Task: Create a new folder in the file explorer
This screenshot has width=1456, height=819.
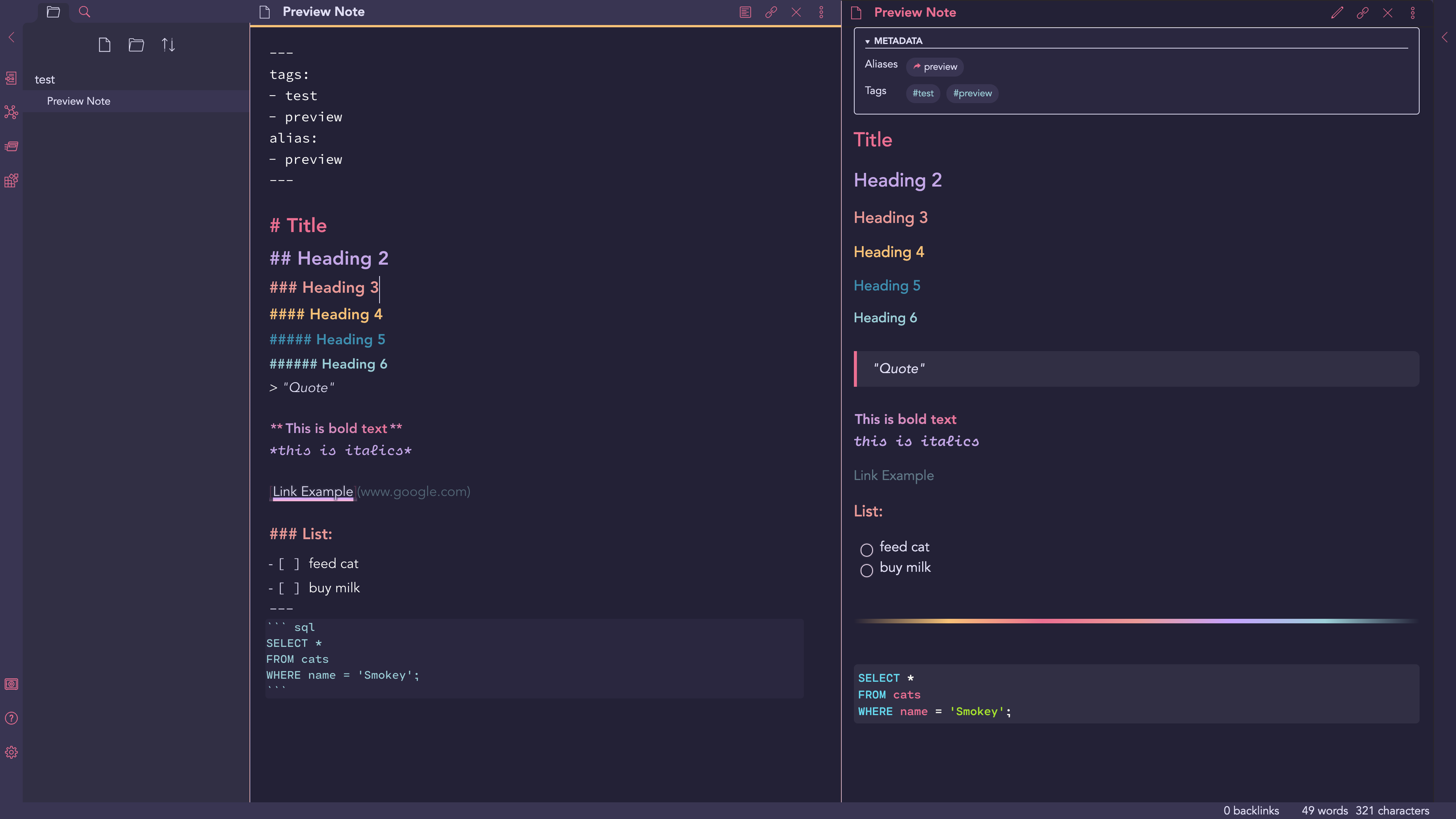Action: coord(136,45)
